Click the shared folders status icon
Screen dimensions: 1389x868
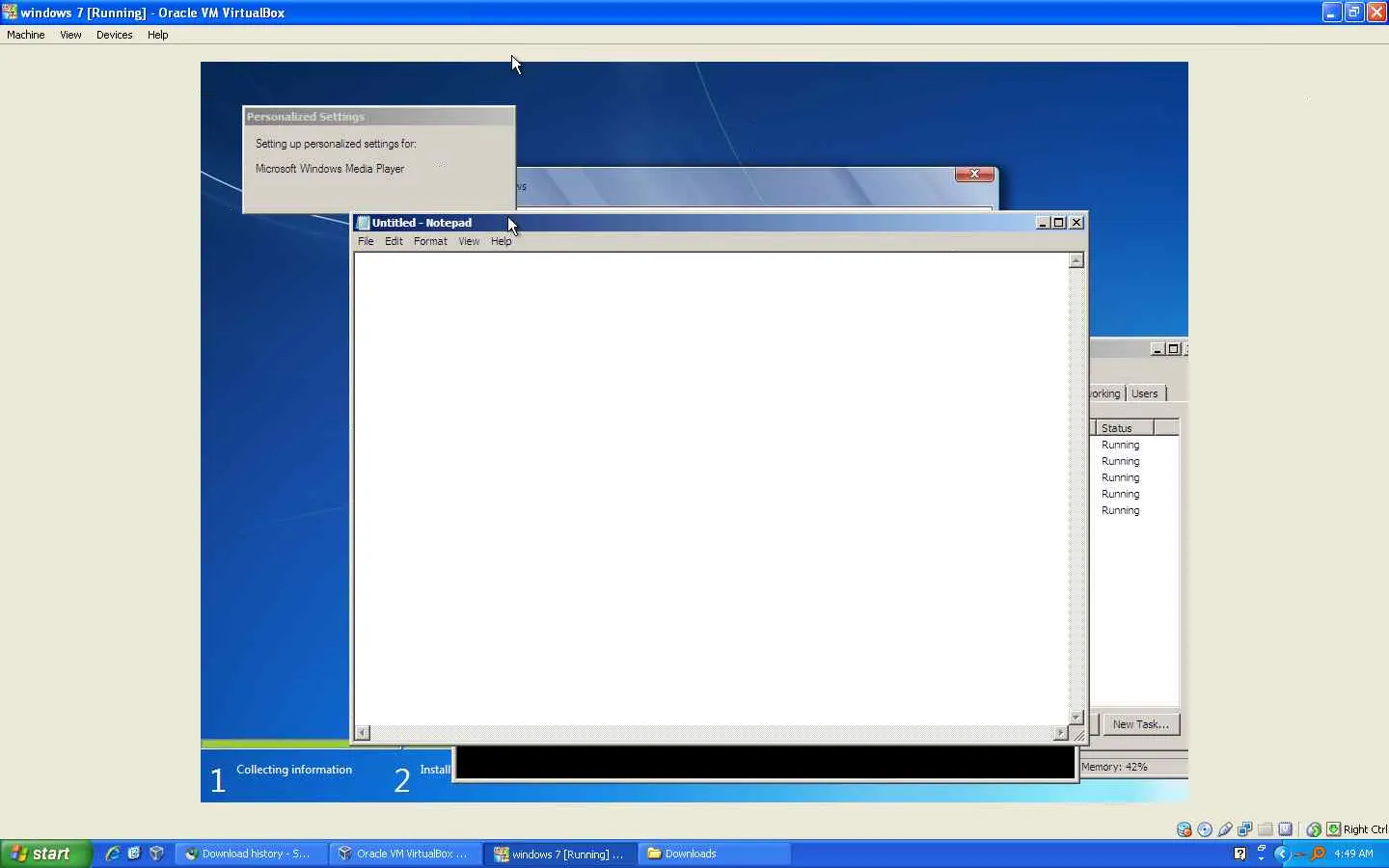(x=1266, y=829)
